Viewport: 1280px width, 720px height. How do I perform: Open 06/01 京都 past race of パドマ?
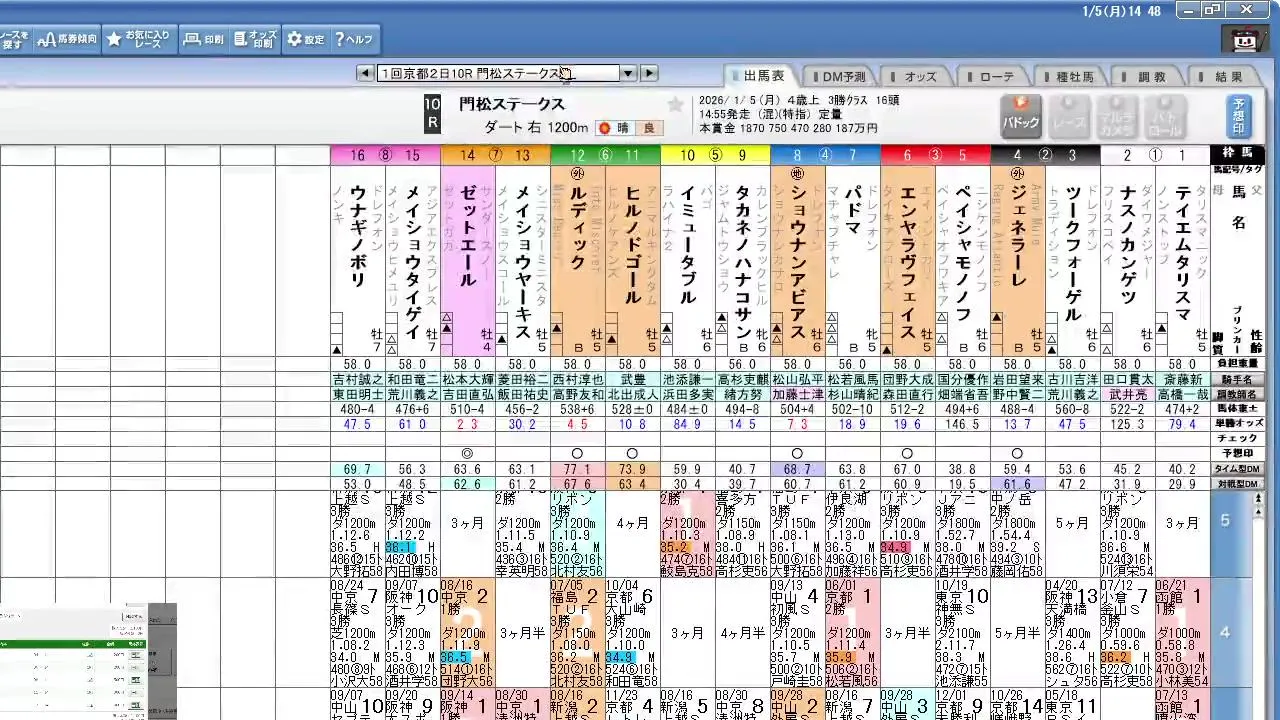pos(853,634)
